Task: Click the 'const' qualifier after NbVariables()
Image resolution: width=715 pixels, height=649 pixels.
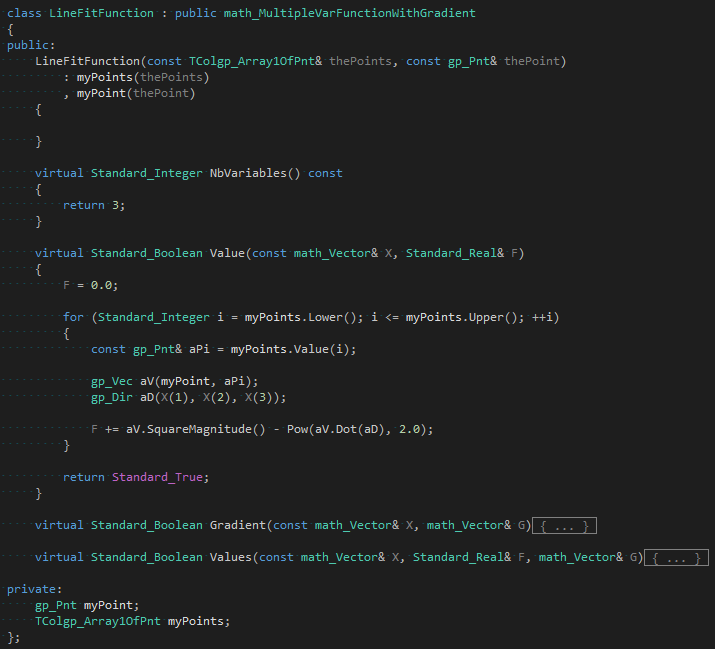Action: click(x=325, y=173)
